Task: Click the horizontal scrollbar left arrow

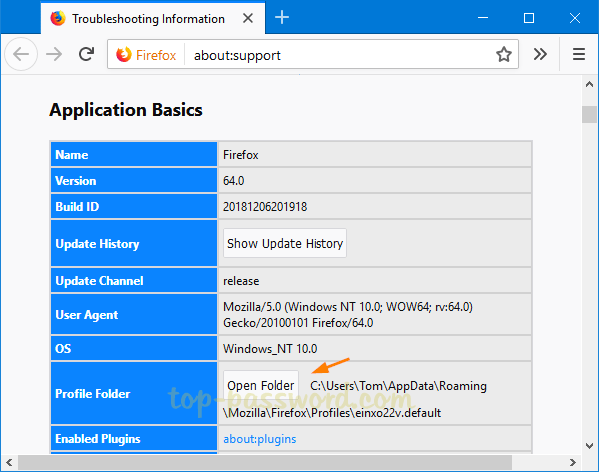Action: coord(9,462)
